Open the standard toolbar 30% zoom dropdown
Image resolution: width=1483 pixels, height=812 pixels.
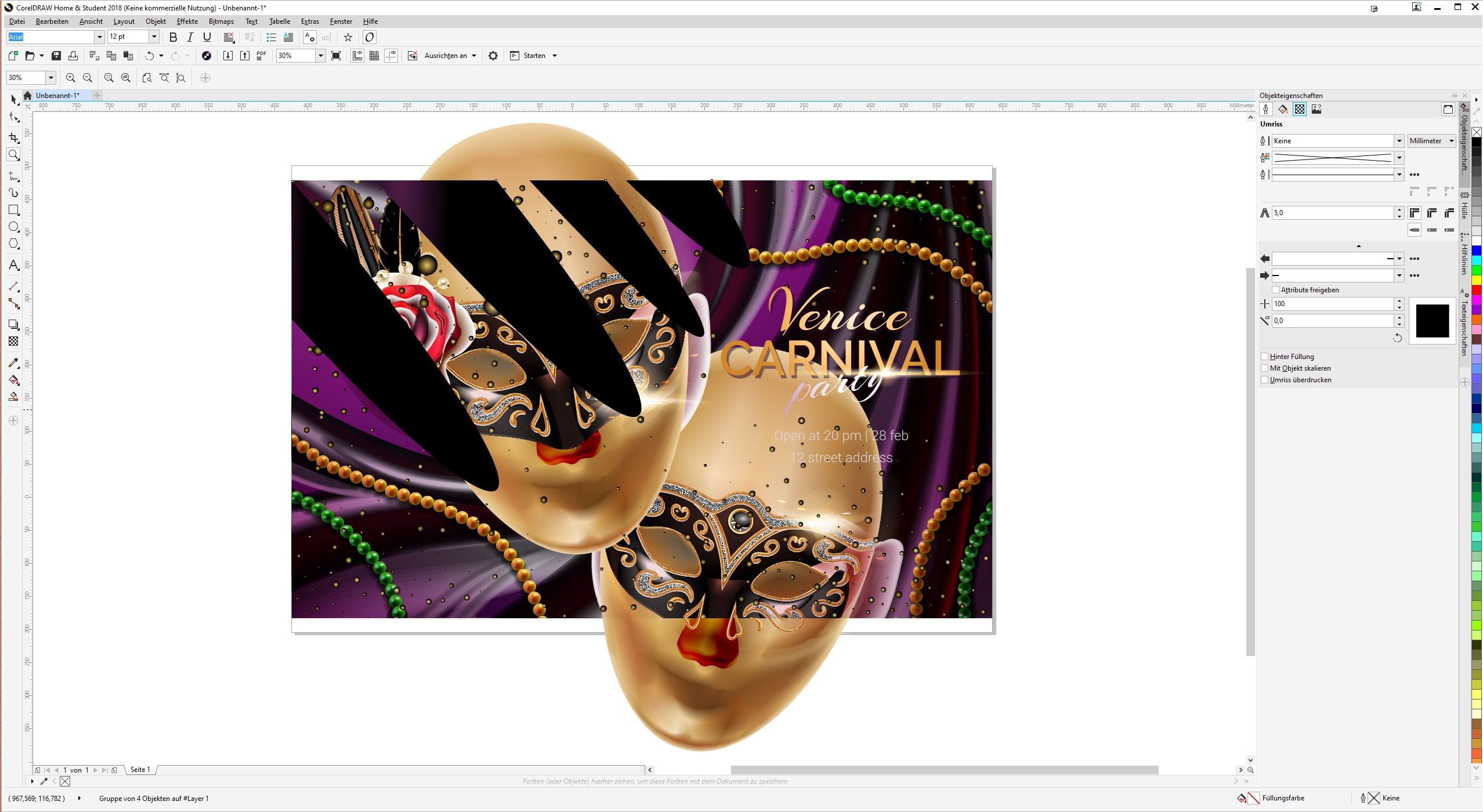(x=320, y=56)
